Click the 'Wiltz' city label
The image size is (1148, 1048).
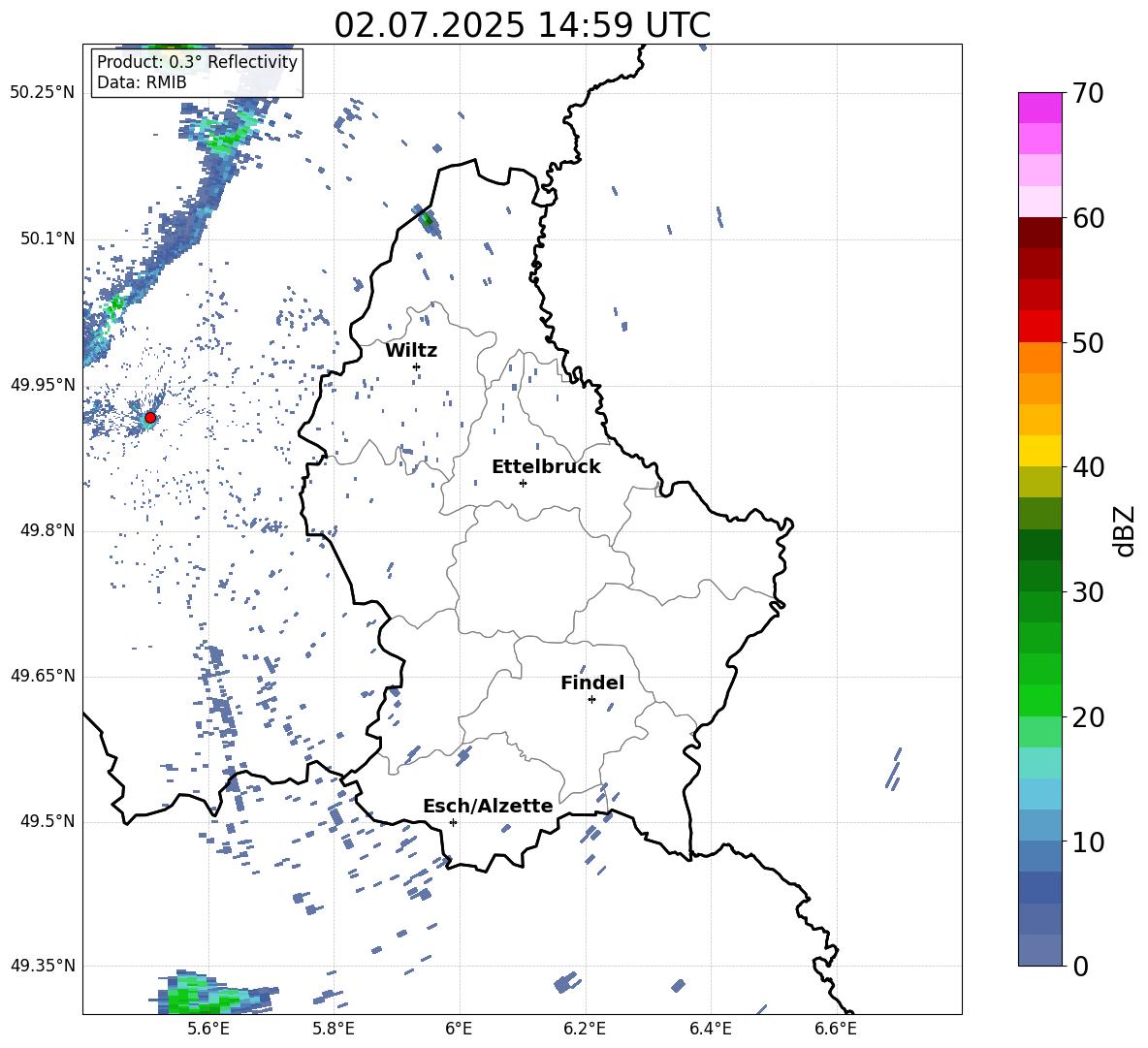tap(411, 351)
